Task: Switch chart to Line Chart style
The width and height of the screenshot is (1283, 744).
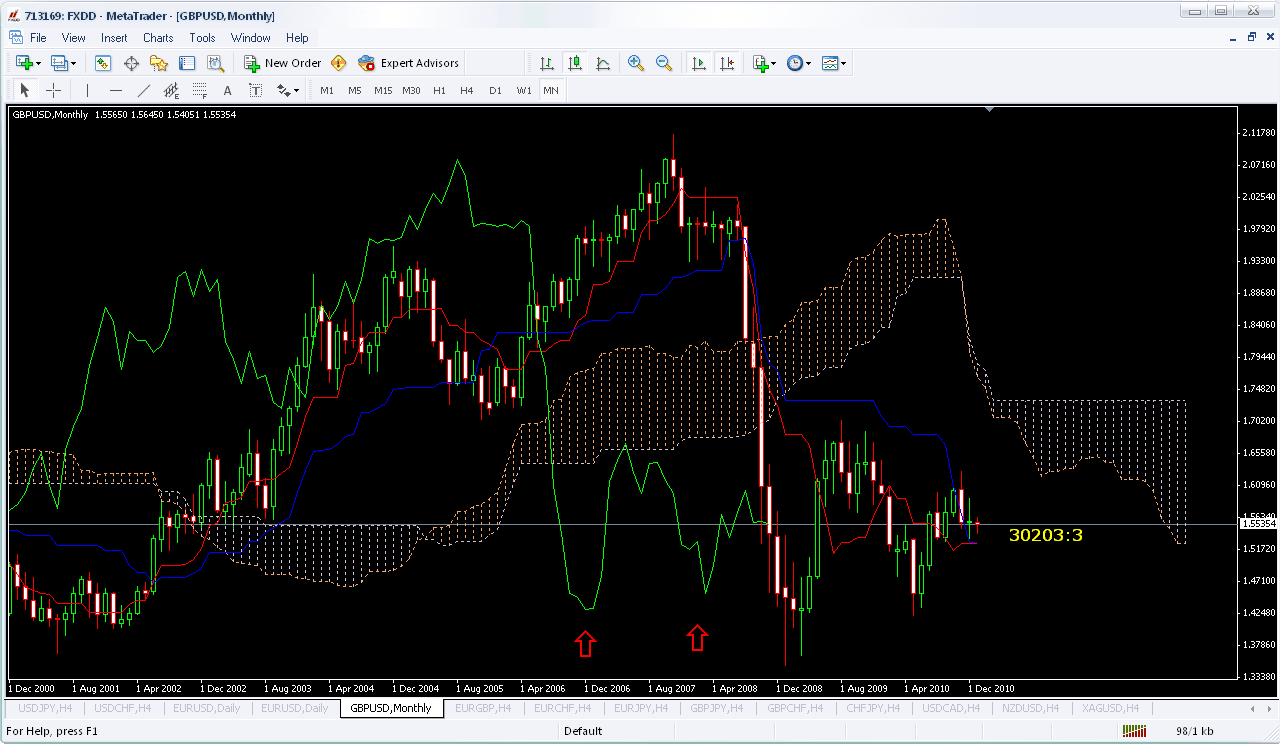Action: [x=603, y=63]
